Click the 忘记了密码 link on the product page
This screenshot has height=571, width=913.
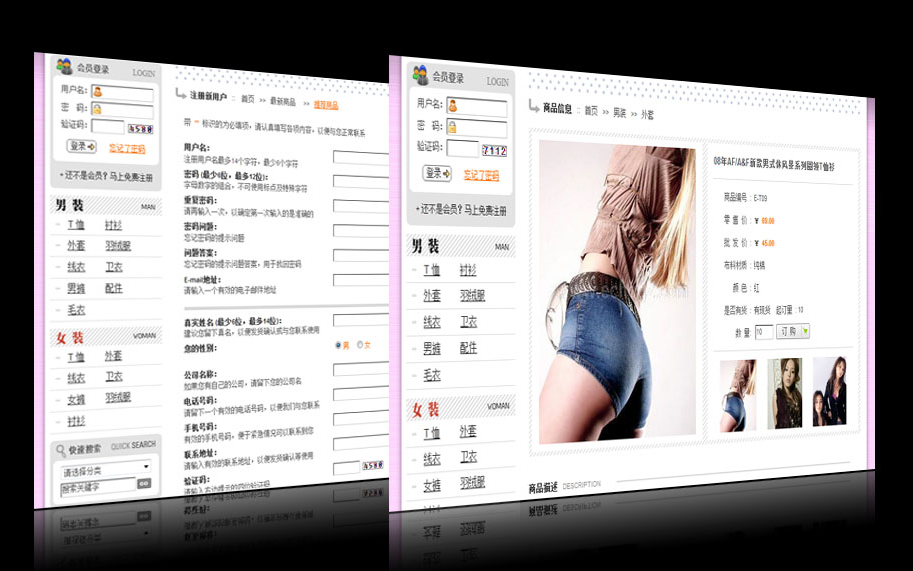pos(481,175)
